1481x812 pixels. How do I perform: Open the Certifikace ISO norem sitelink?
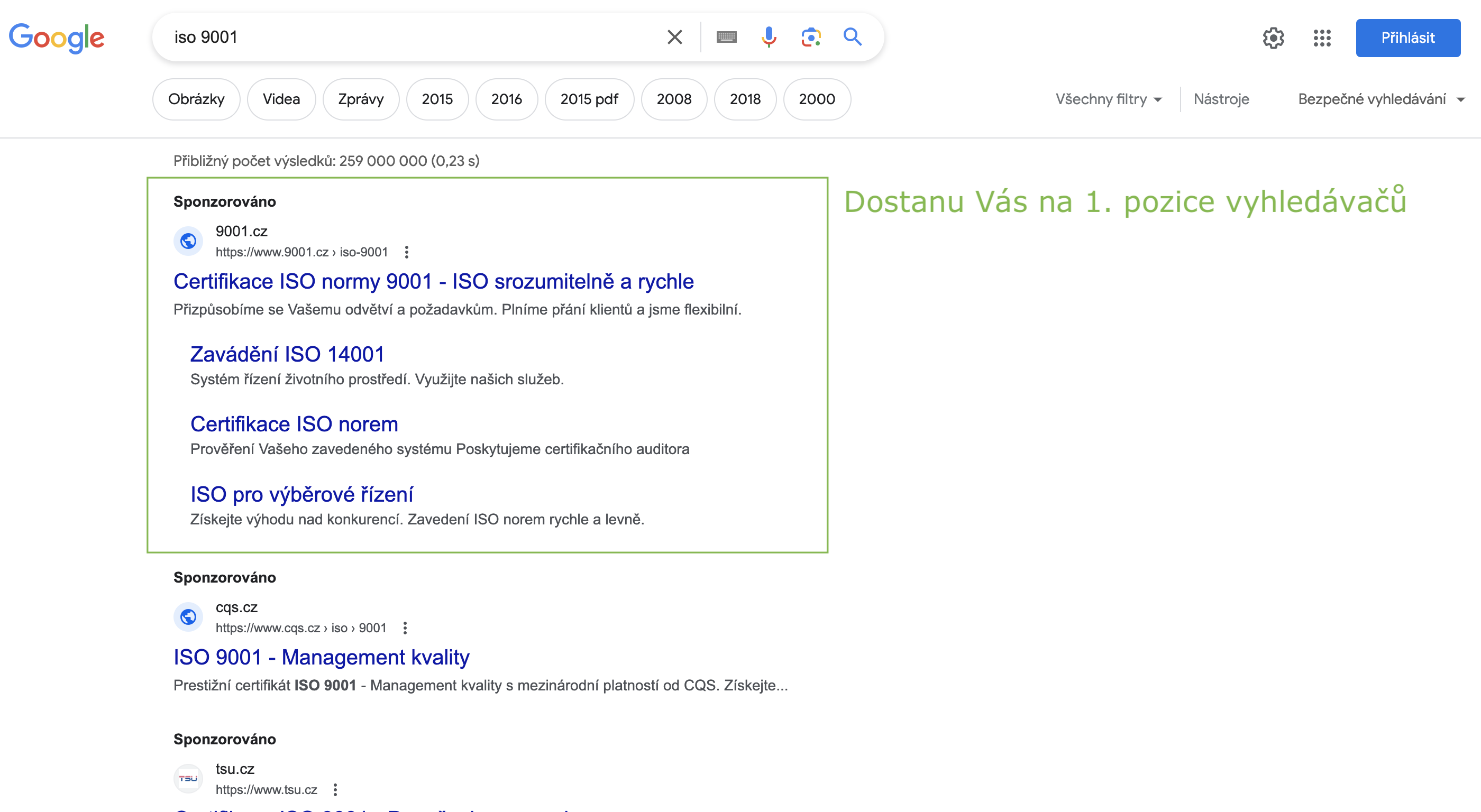coord(294,423)
